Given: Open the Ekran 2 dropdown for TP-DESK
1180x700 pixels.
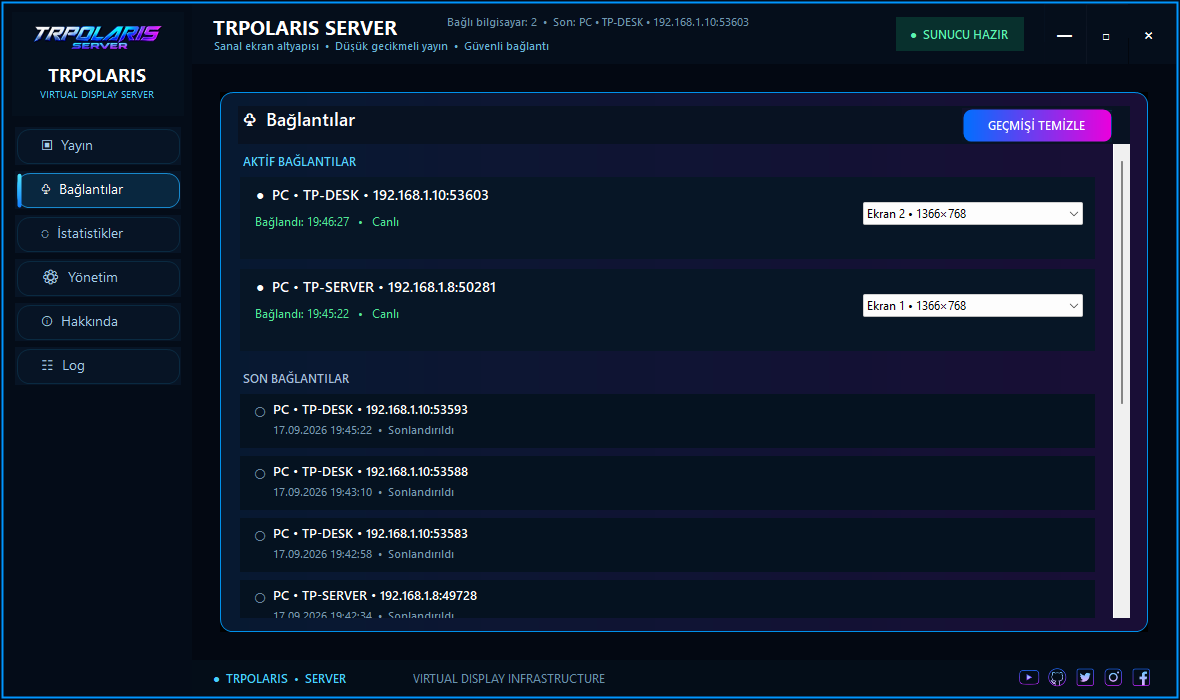Looking at the screenshot, I should click(972, 214).
